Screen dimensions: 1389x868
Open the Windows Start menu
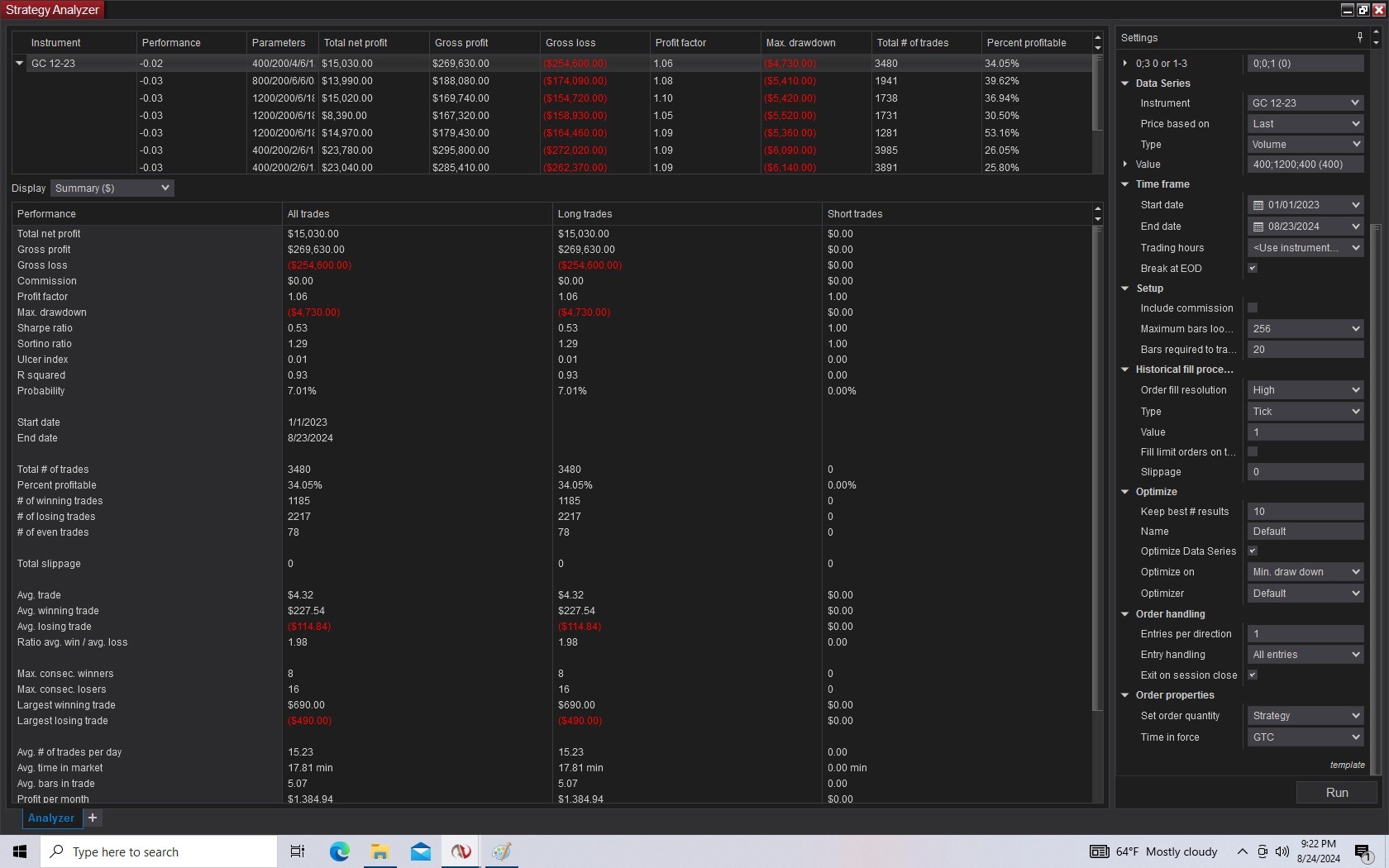tap(20, 851)
